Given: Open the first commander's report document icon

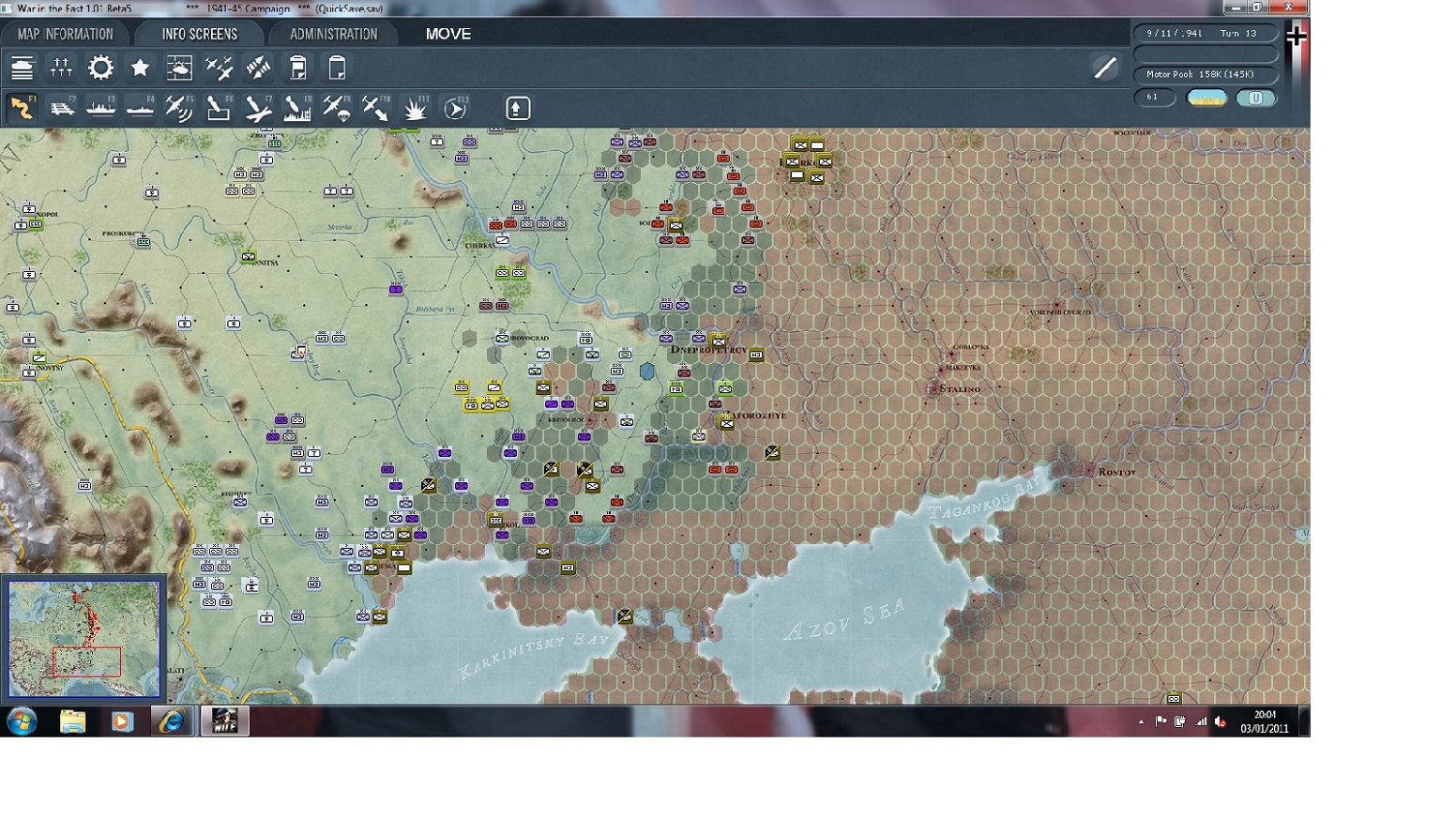Looking at the screenshot, I should coord(297,68).
